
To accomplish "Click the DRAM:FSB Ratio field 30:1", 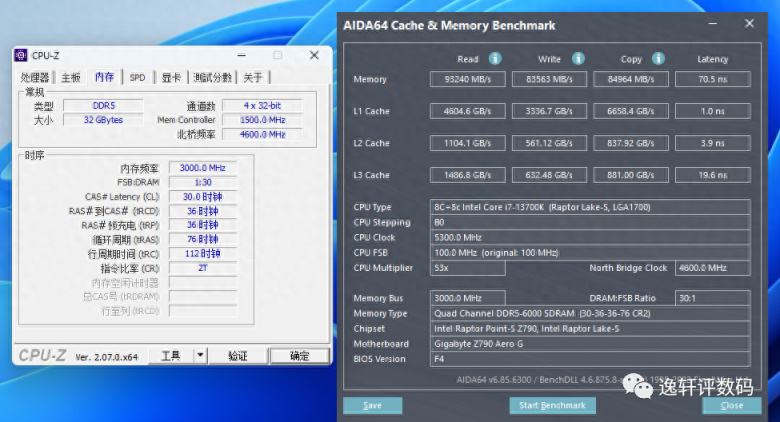I will click(713, 298).
